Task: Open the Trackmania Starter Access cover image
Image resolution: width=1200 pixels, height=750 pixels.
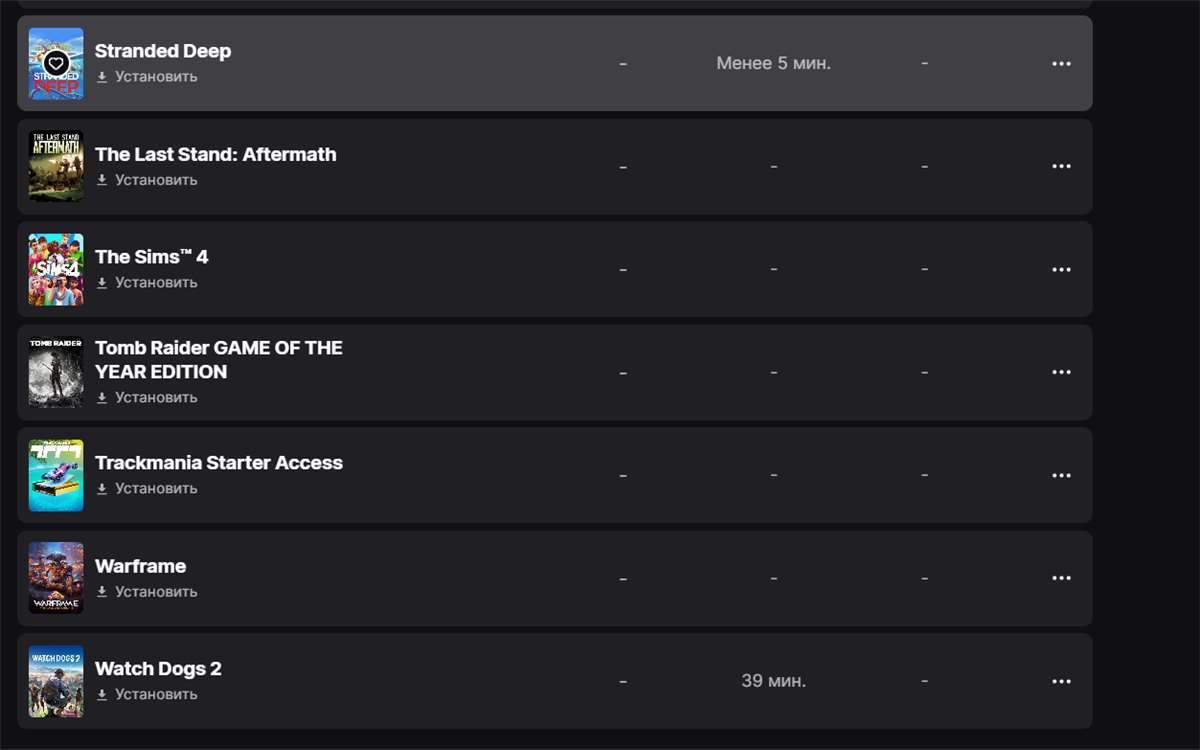Action: click(x=56, y=476)
